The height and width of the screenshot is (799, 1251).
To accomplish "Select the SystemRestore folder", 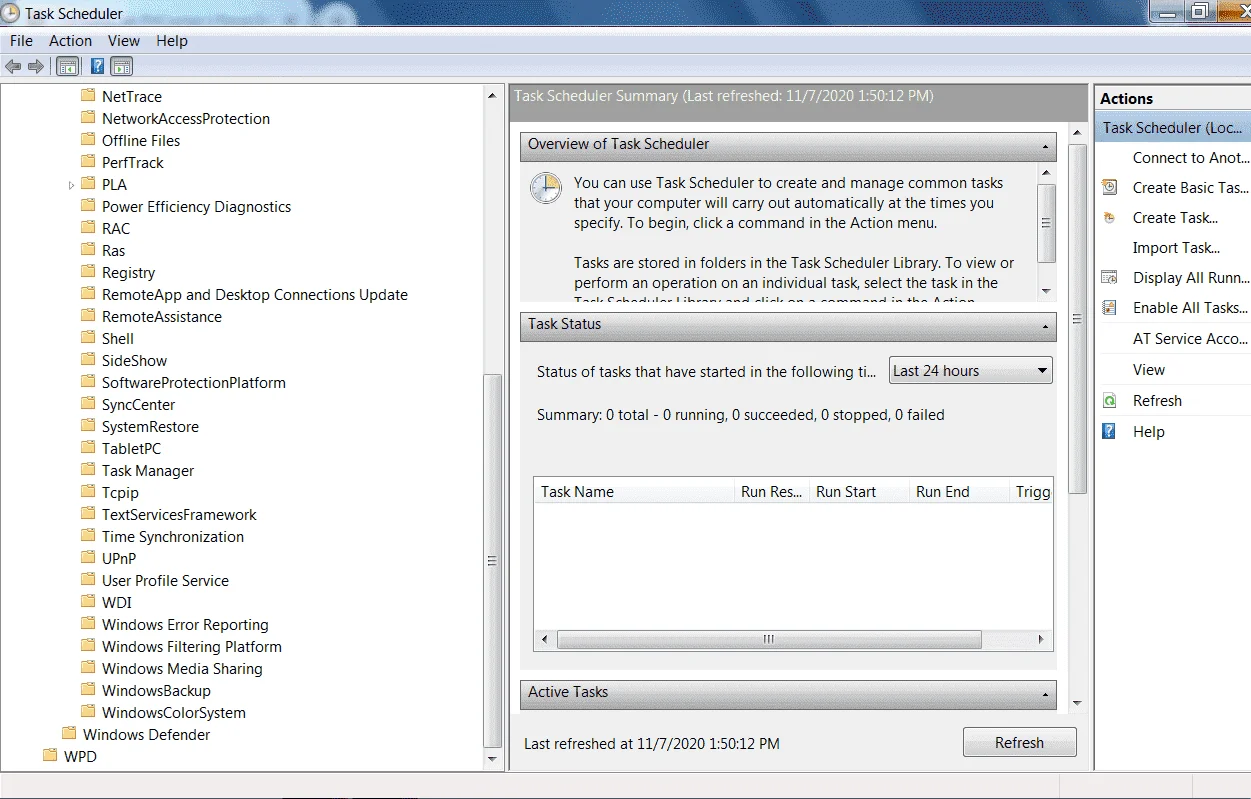I will tap(150, 426).
